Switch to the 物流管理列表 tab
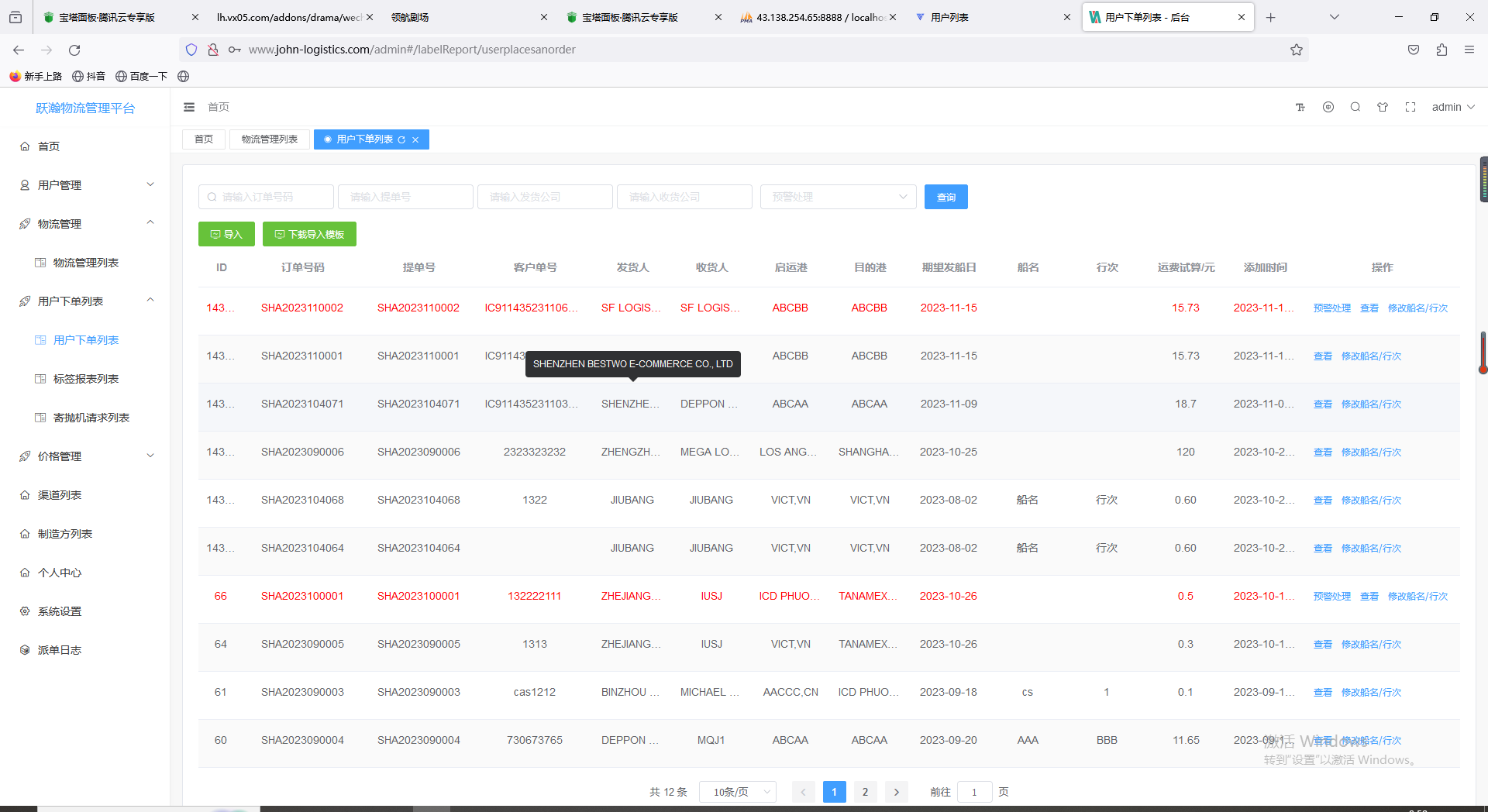Image resolution: width=1488 pixels, height=812 pixels. pos(270,139)
